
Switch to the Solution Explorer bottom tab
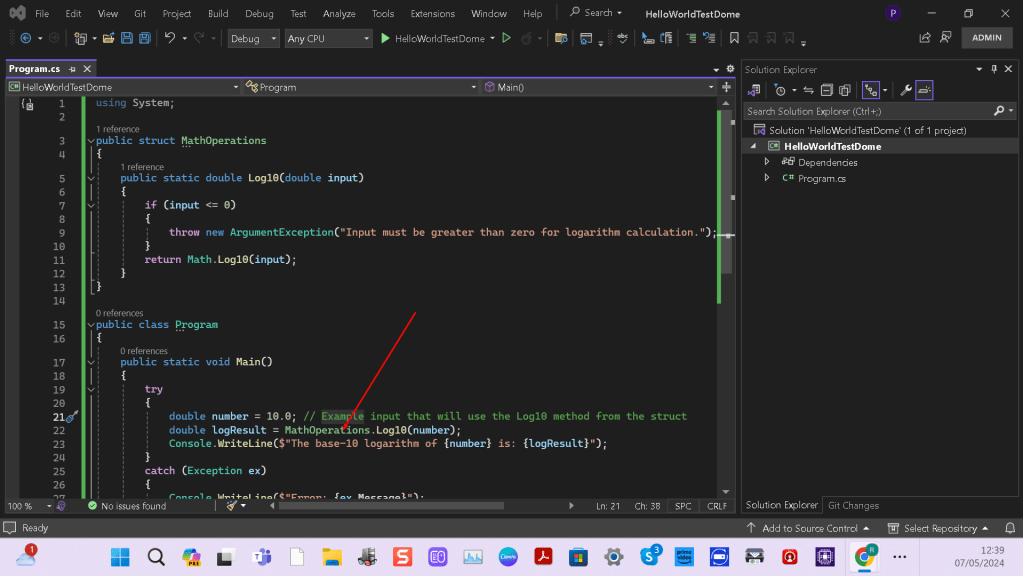(782, 506)
